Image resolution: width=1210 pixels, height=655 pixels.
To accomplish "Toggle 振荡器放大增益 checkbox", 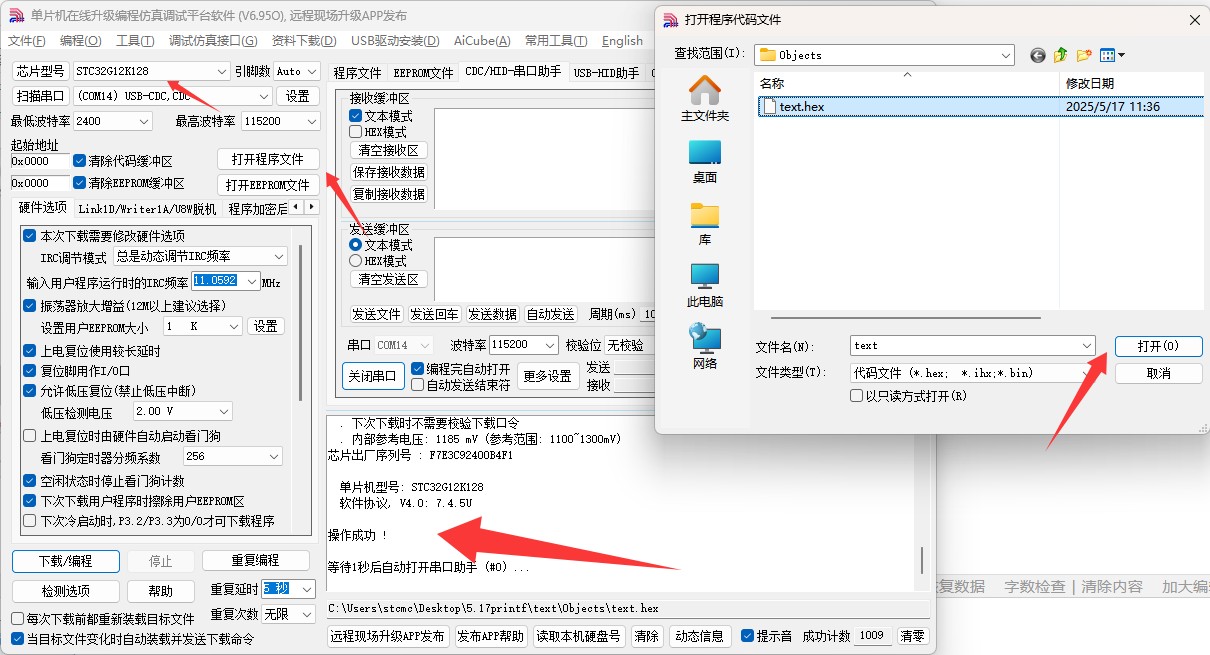I will (x=30, y=305).
